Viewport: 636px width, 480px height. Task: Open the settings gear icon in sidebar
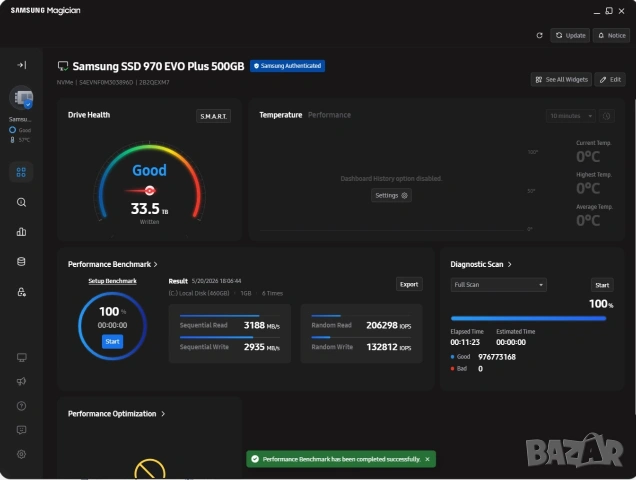[x=21, y=454]
